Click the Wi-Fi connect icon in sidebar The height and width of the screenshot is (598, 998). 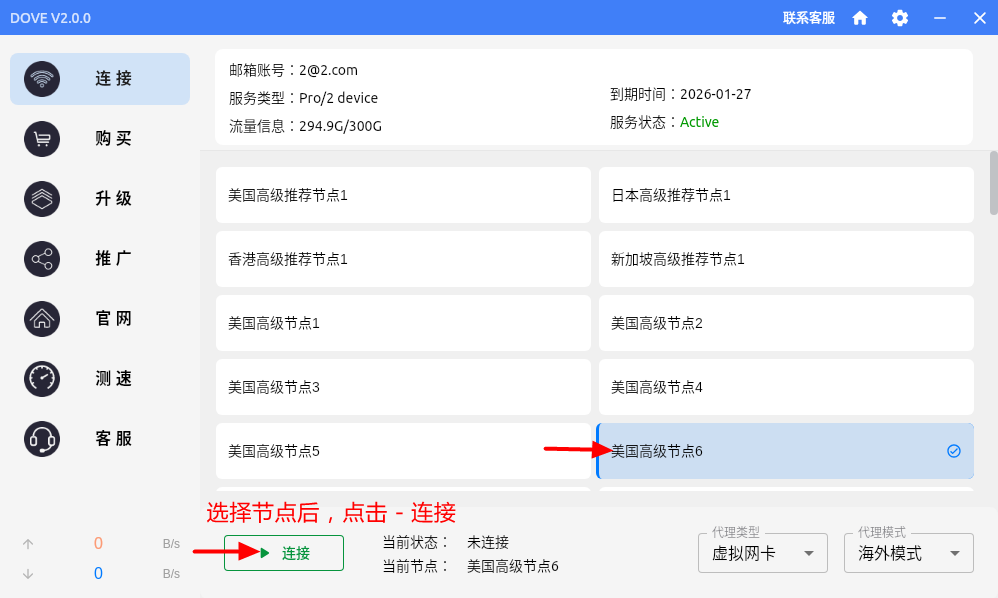click(x=42, y=79)
